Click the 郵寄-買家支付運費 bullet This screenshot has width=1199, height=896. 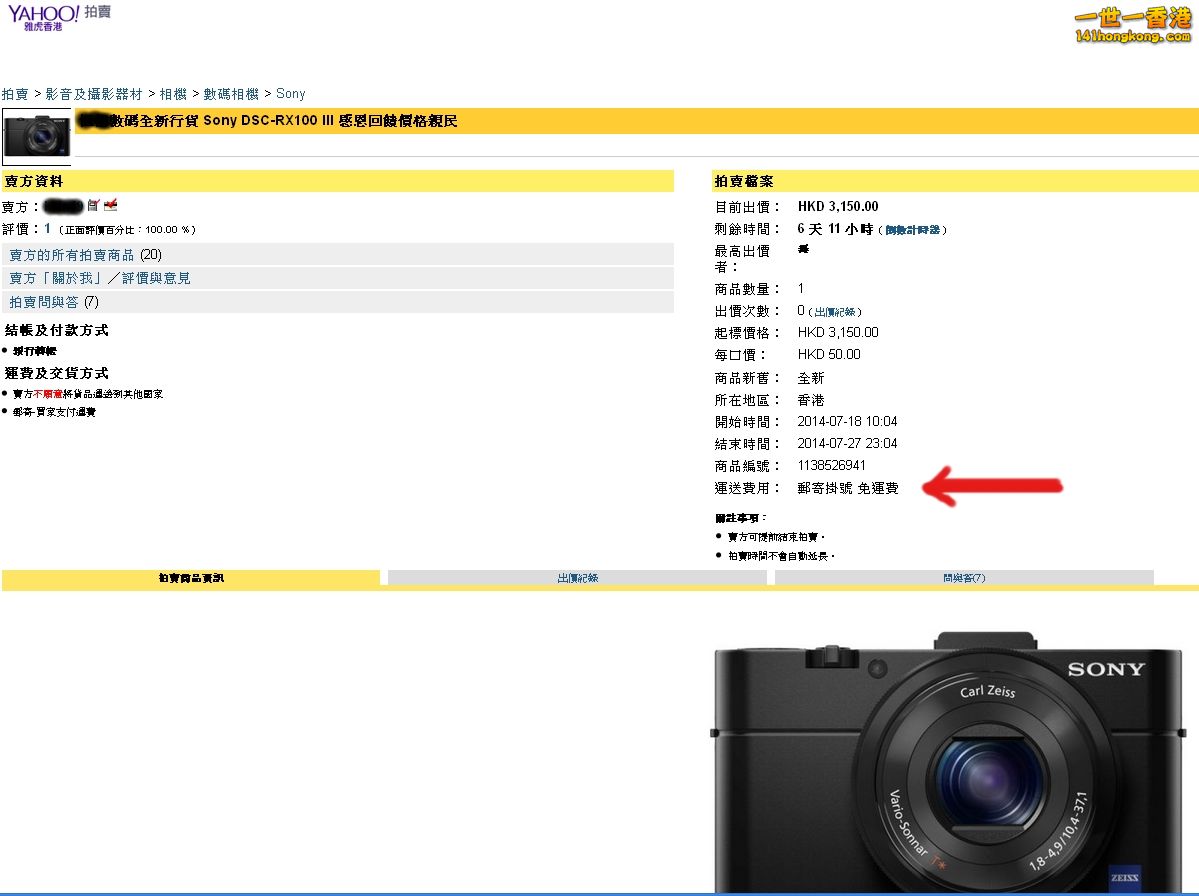click(x=54, y=412)
